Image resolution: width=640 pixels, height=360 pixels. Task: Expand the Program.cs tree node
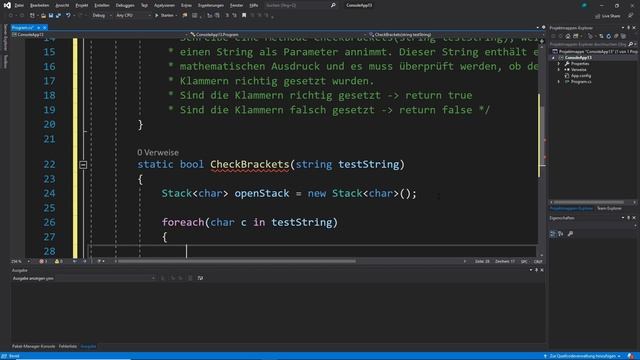(559, 82)
